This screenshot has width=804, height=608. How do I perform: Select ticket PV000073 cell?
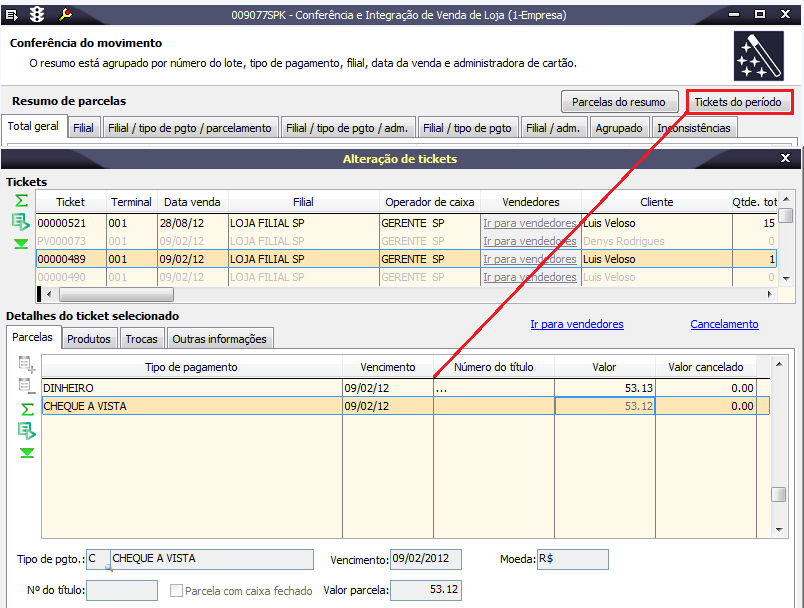click(x=71, y=241)
